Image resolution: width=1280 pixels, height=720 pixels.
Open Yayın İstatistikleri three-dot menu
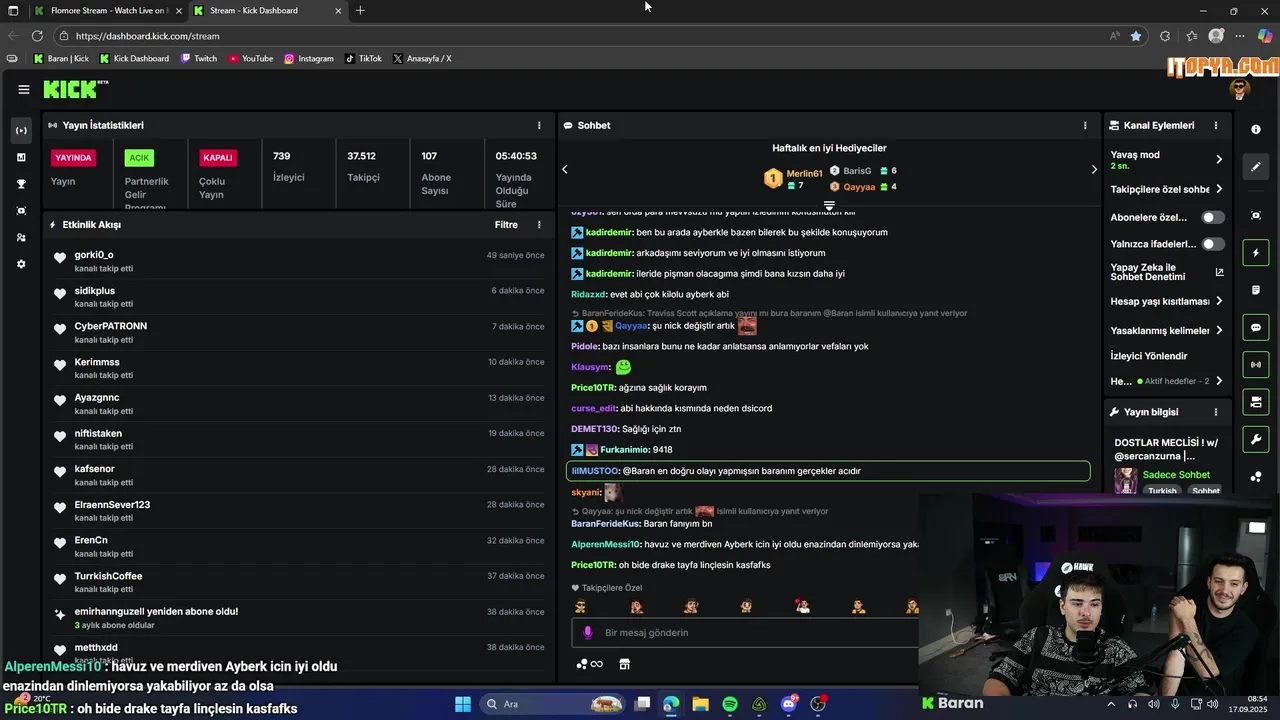point(539,125)
